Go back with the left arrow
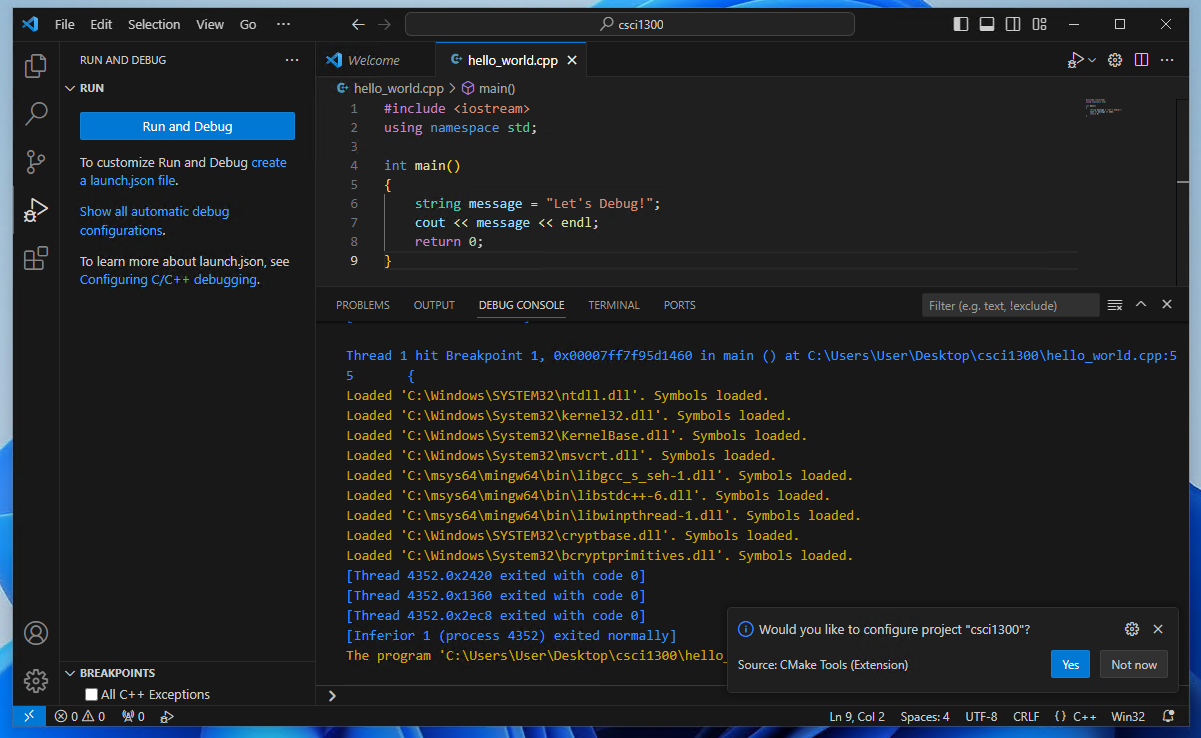 click(x=358, y=24)
